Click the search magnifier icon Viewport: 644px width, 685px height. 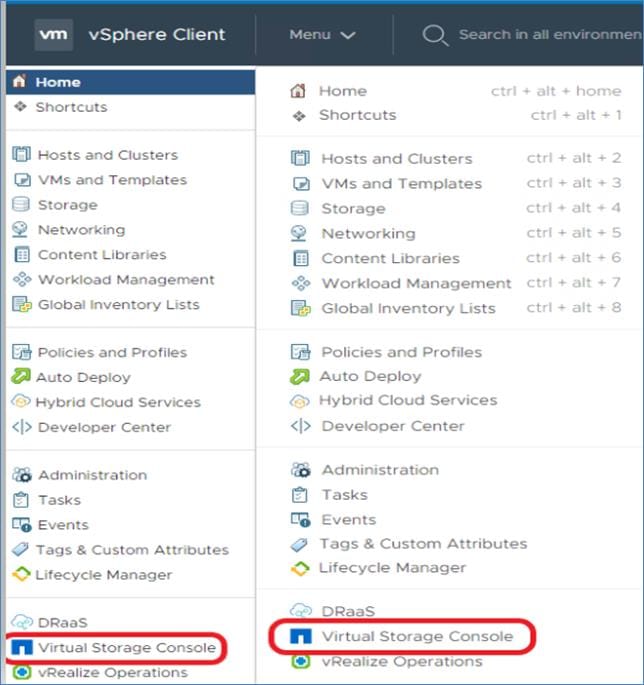(435, 35)
